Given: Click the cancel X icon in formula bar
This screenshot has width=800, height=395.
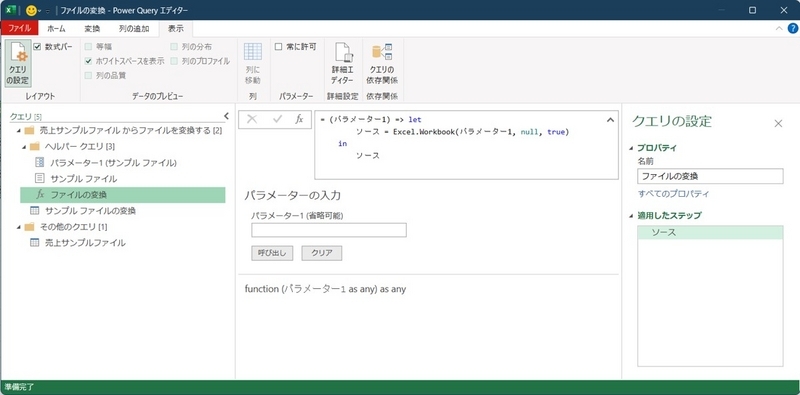Looking at the screenshot, I should (252, 119).
